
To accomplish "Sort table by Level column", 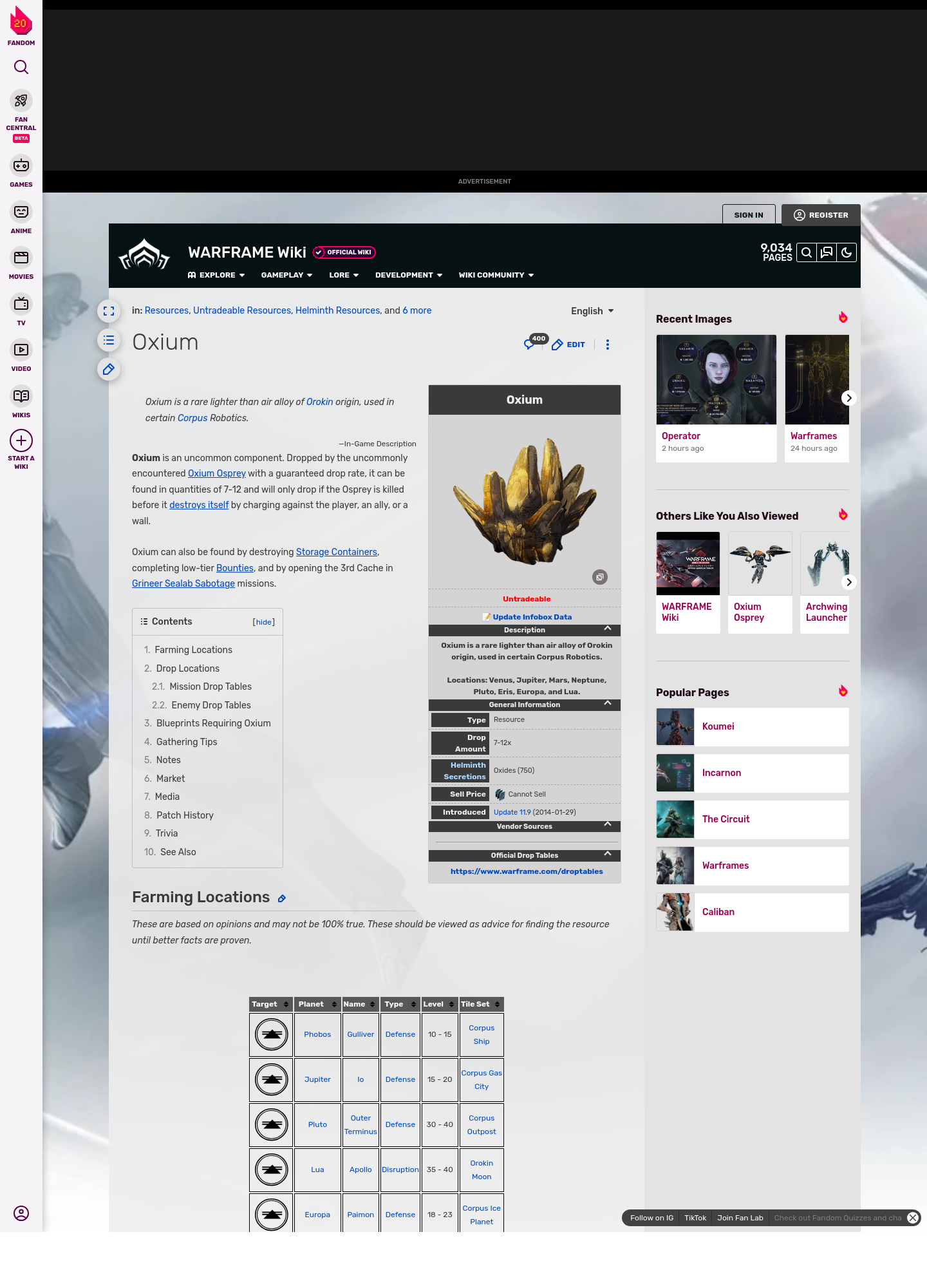I will pos(439,1004).
